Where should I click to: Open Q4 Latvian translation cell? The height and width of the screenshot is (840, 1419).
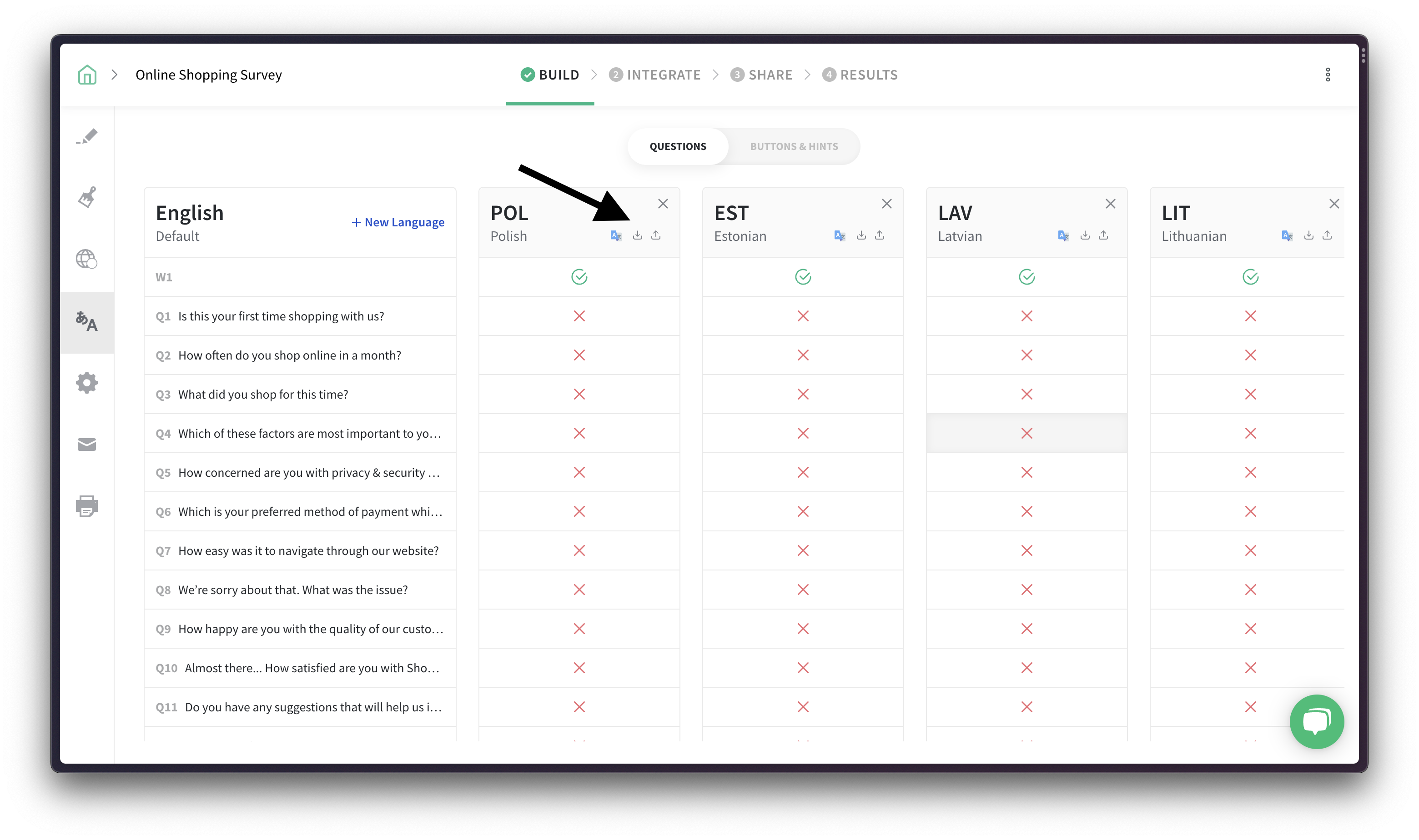(1027, 433)
